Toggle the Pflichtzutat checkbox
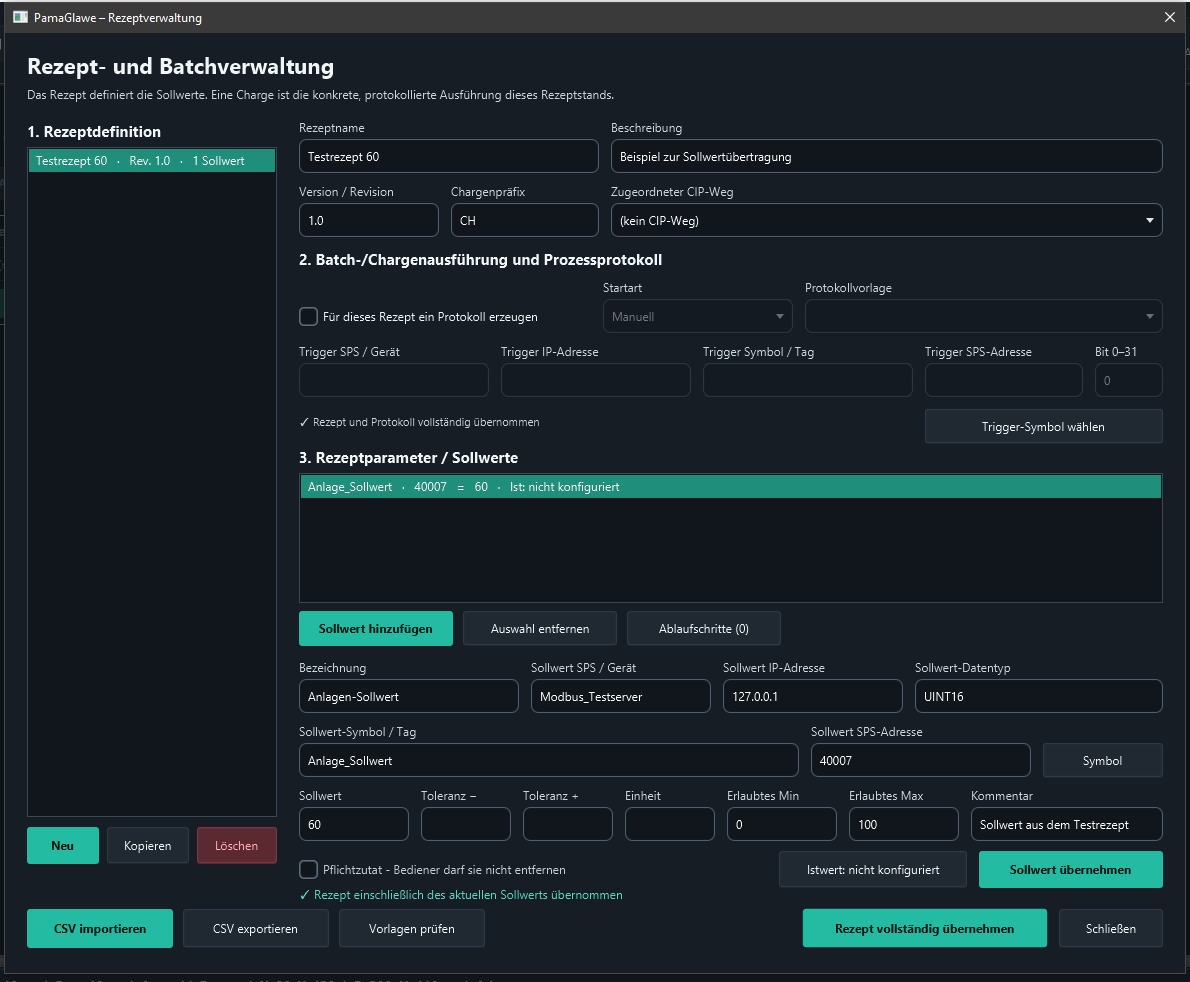Viewport: 1190px width, 982px height. pyautogui.click(x=308, y=869)
